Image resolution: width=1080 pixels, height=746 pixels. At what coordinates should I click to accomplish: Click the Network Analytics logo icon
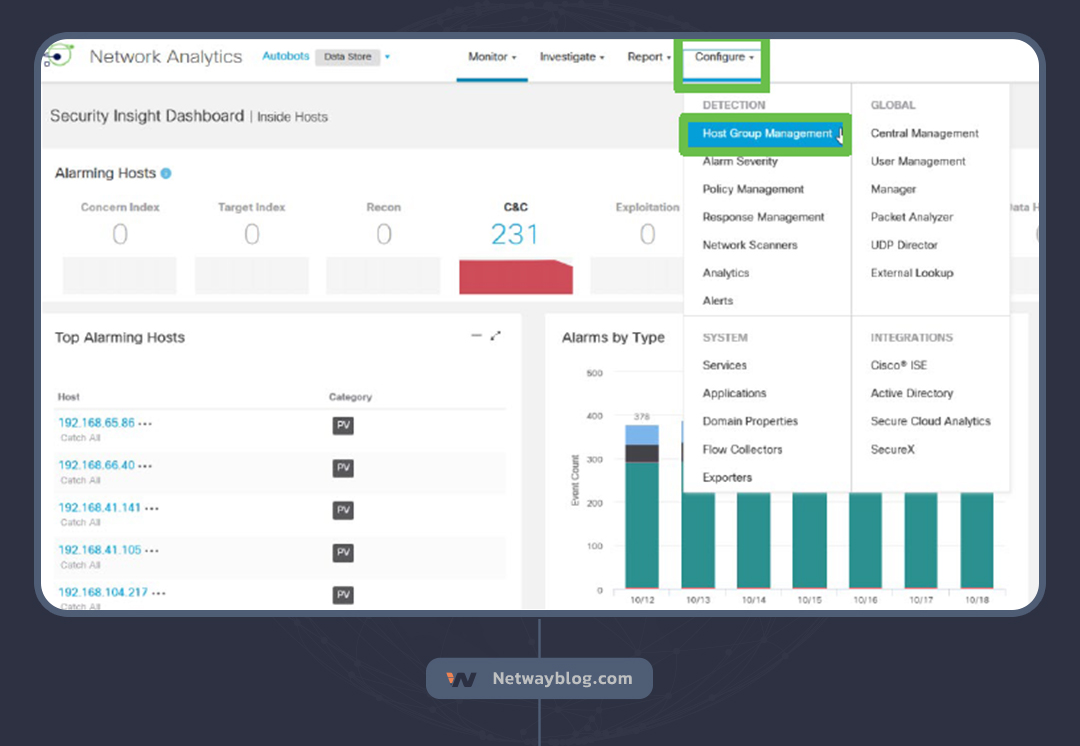click(x=58, y=57)
